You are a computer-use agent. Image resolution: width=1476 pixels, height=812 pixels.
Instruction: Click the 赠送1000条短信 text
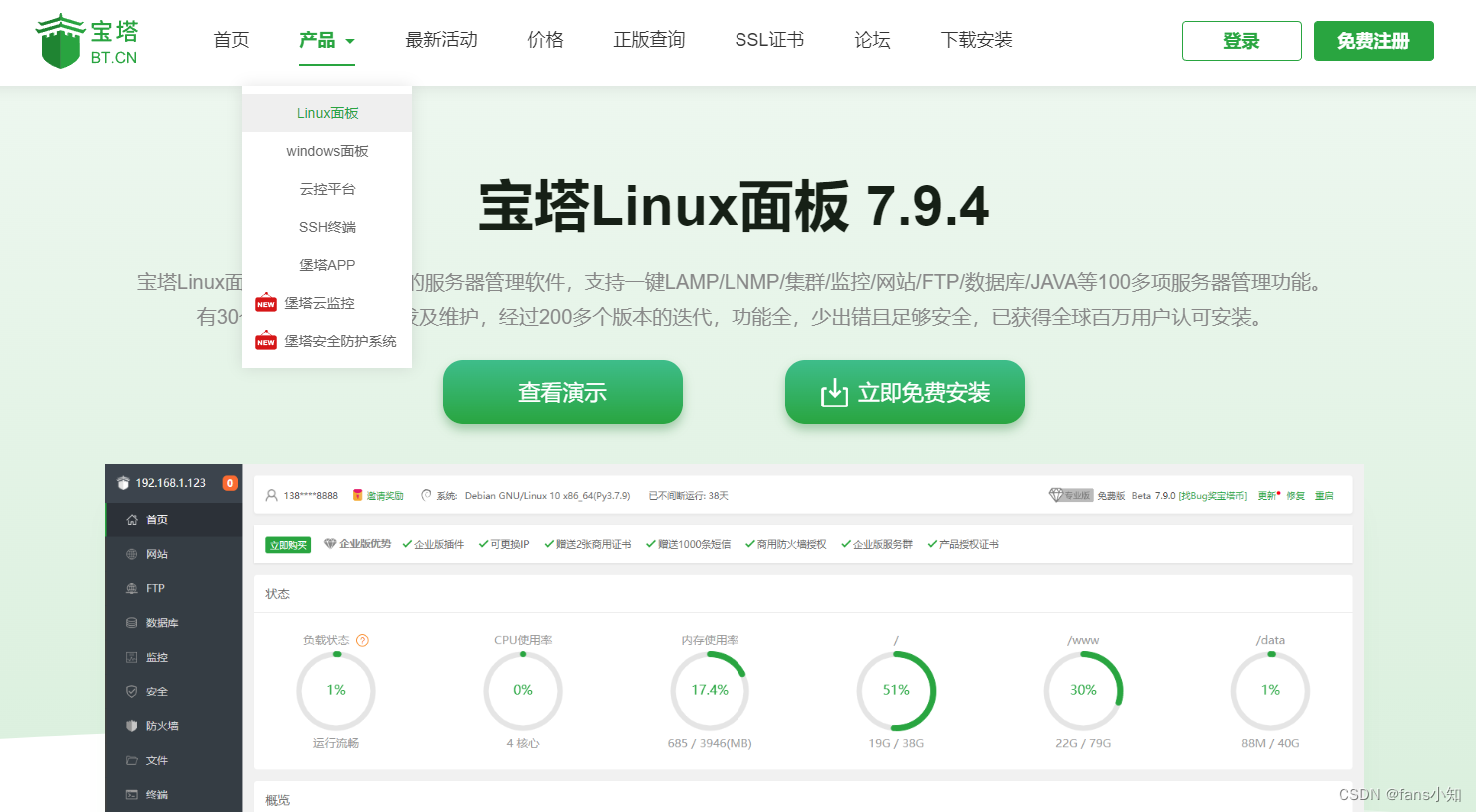pos(695,545)
